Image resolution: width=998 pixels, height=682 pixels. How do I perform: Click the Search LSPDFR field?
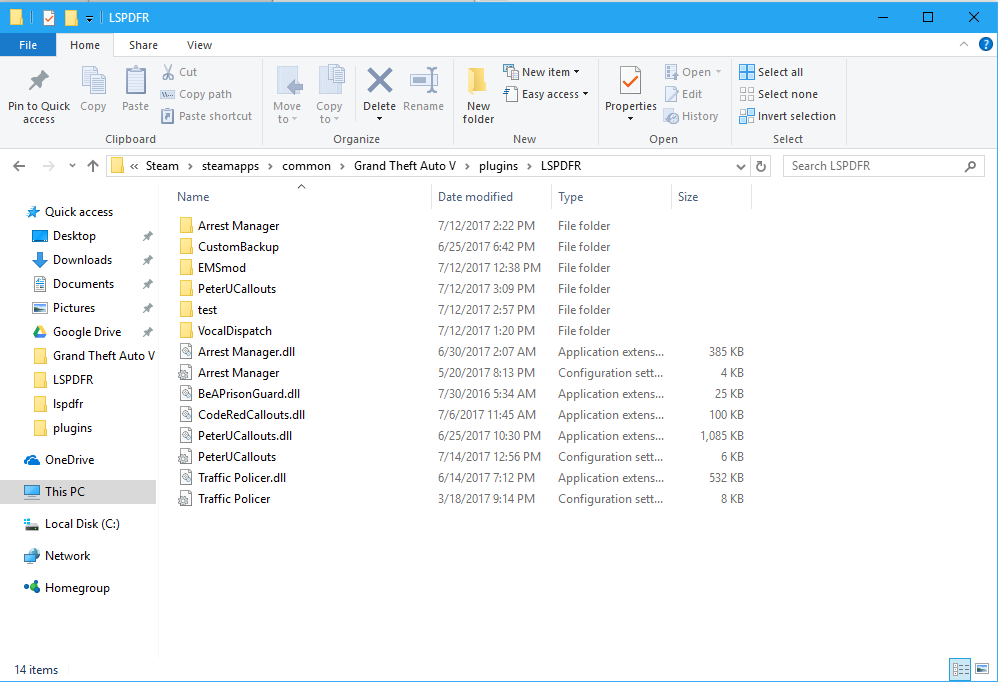883,166
